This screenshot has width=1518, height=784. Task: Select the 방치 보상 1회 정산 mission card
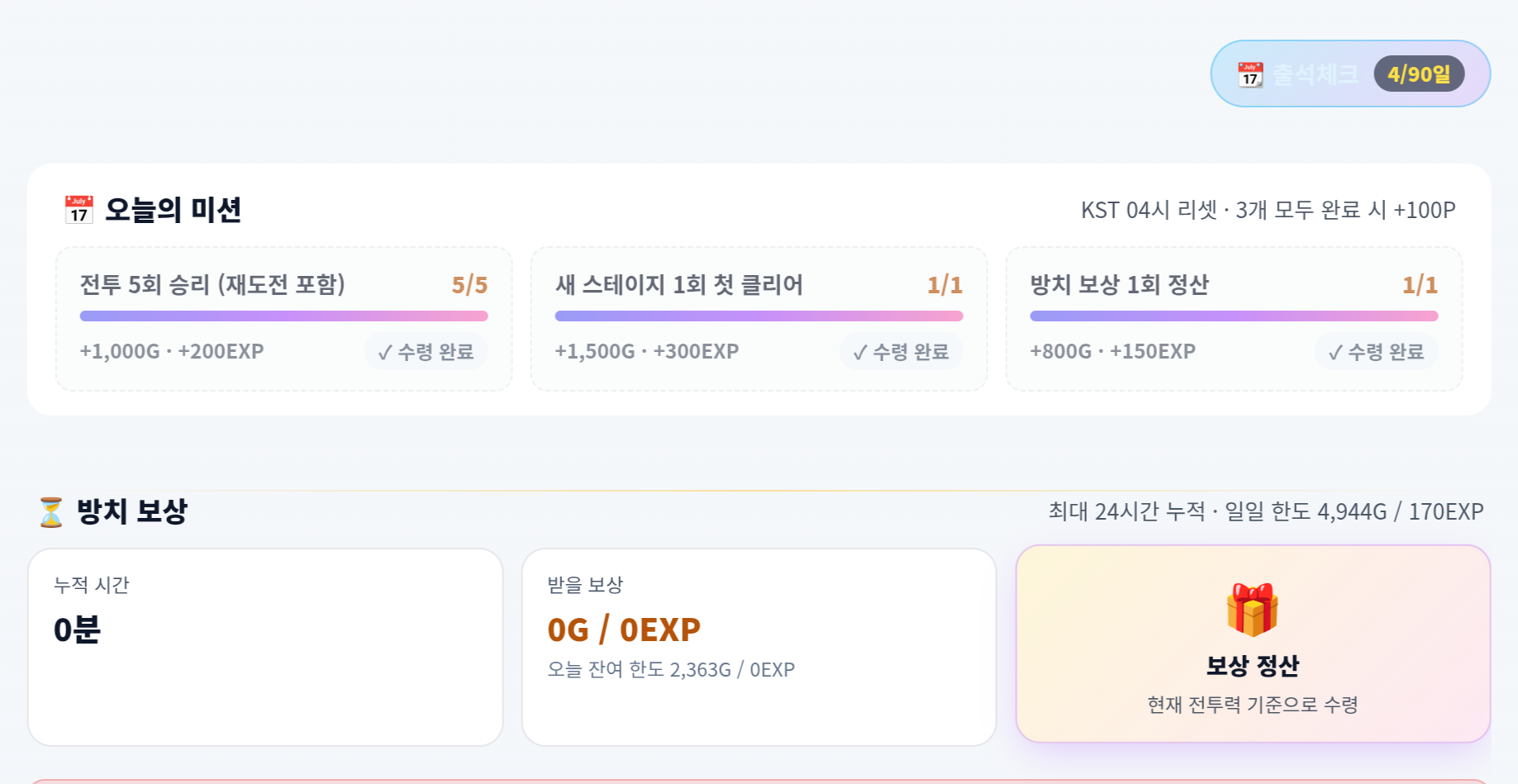pyautogui.click(x=1235, y=319)
